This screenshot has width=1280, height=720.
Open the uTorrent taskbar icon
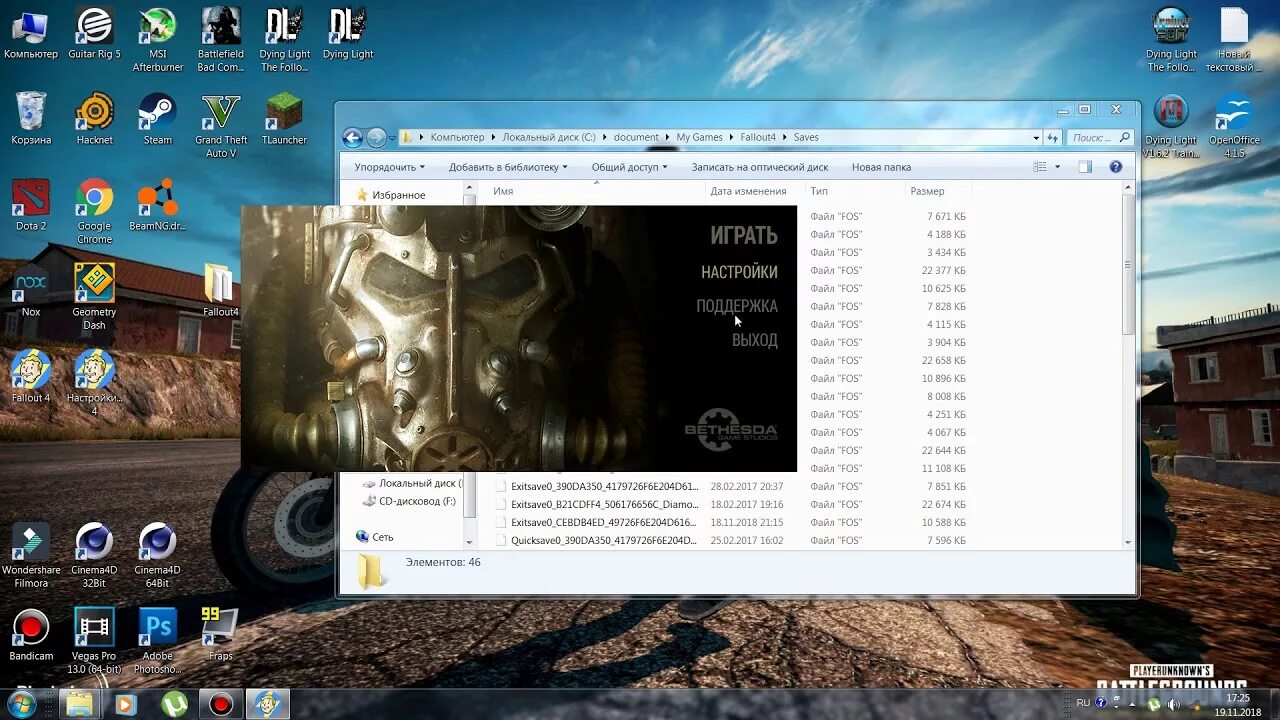point(174,704)
